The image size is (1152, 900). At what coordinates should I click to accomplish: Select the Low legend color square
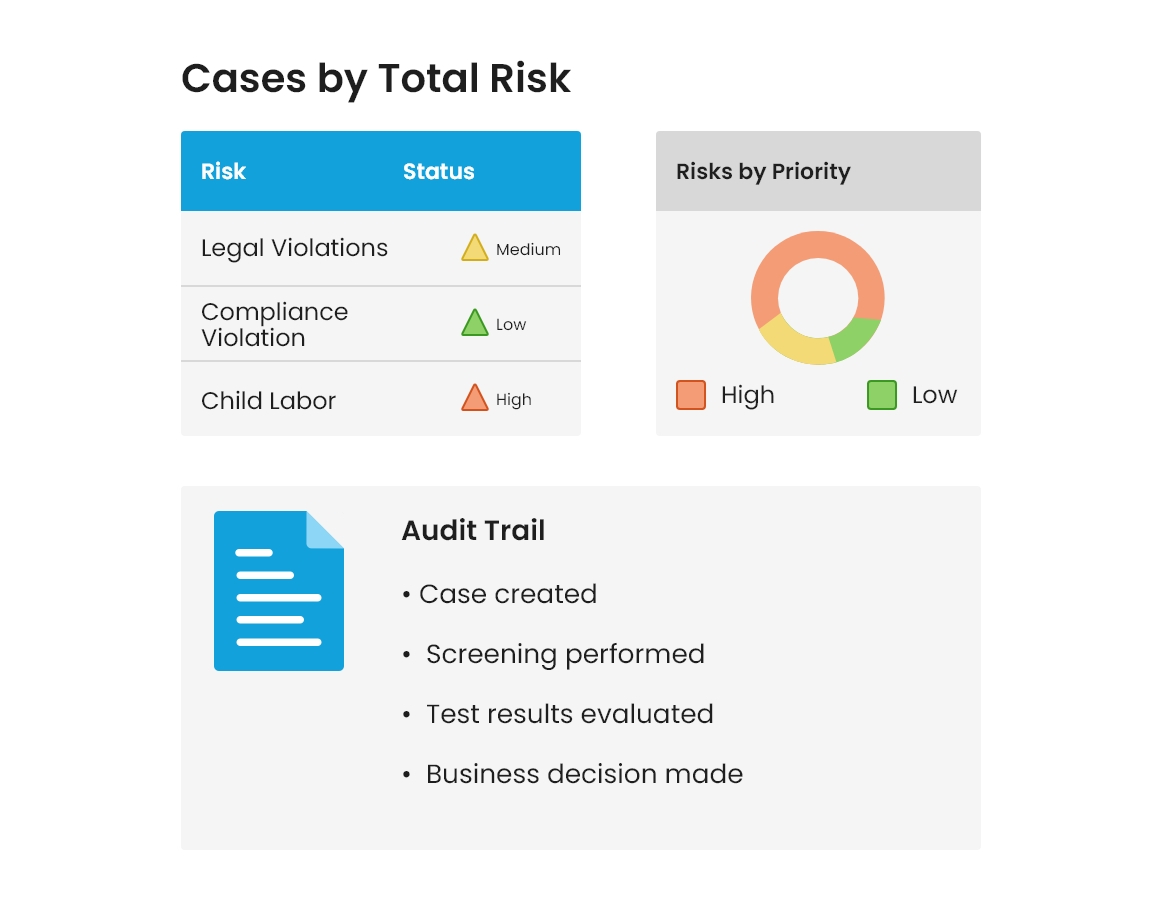(882, 395)
